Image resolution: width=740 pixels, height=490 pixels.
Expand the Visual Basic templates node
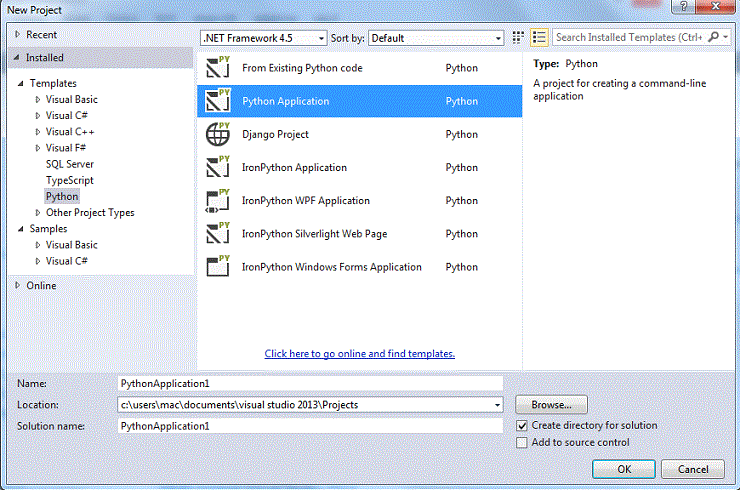(x=38, y=100)
